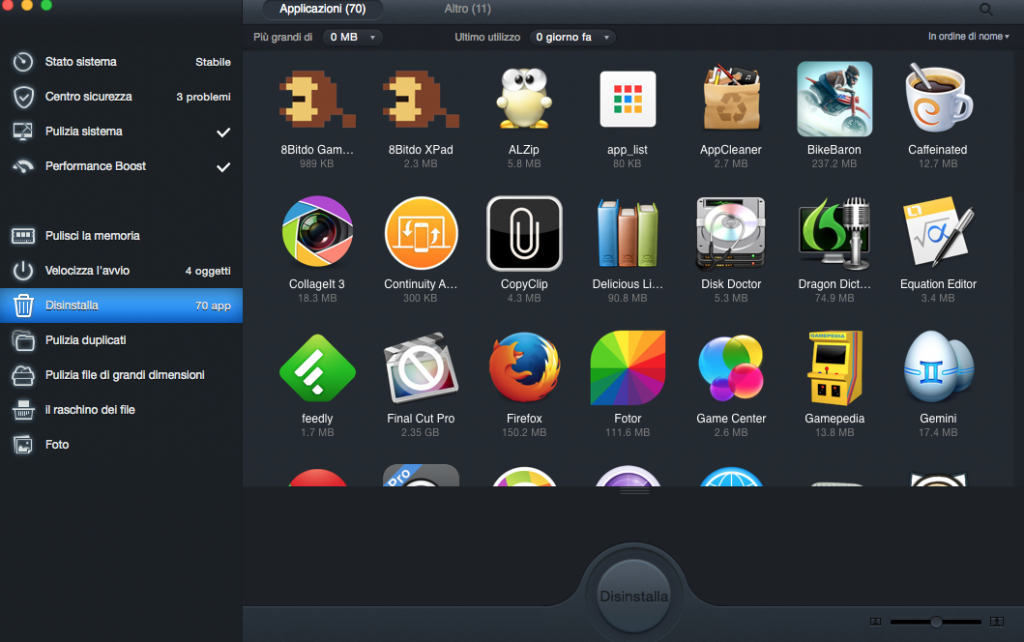This screenshot has width=1024, height=642.
Task: Open Pulizia duplicati in sidebar
Action: [121, 340]
